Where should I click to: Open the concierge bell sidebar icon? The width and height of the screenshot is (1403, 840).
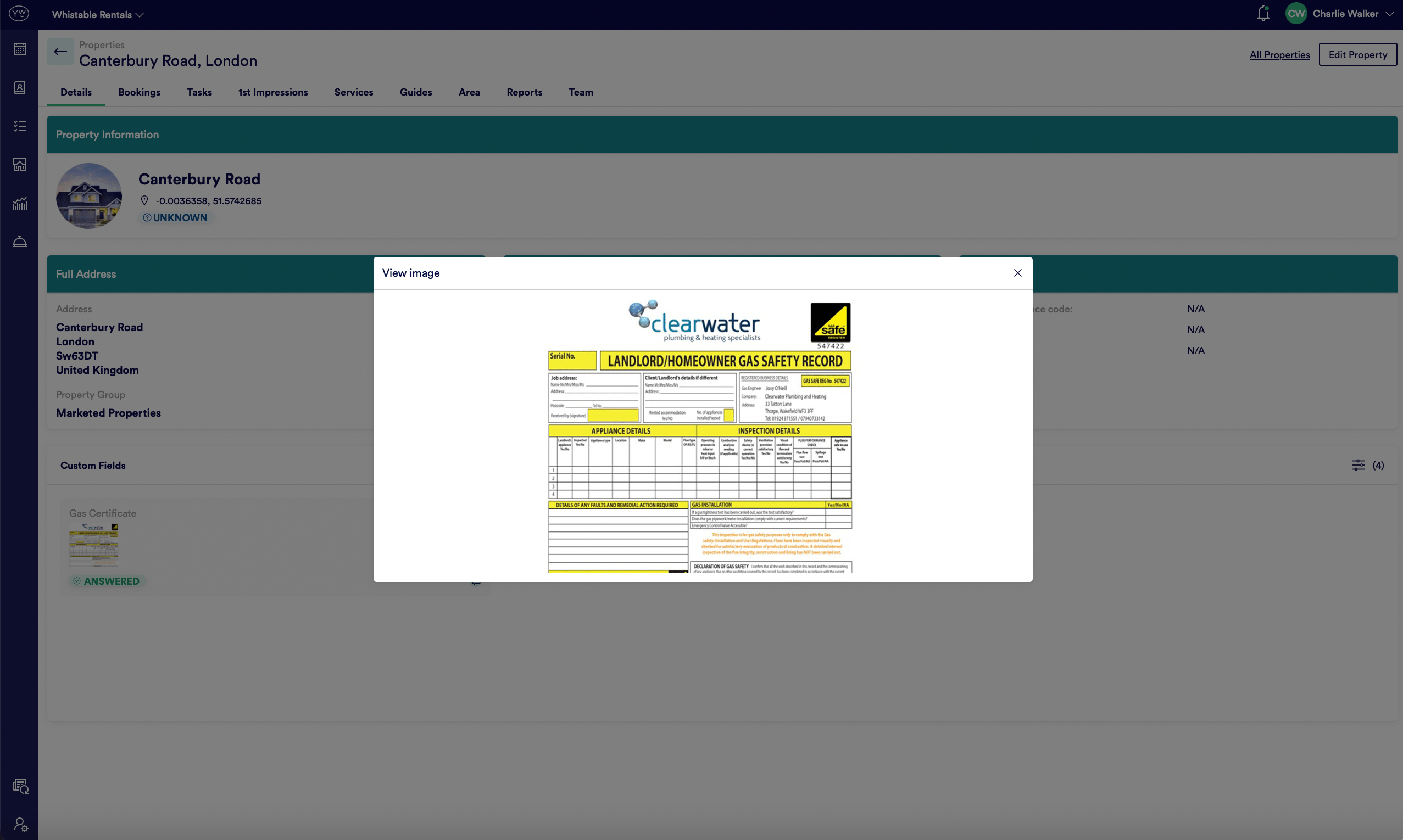20,242
